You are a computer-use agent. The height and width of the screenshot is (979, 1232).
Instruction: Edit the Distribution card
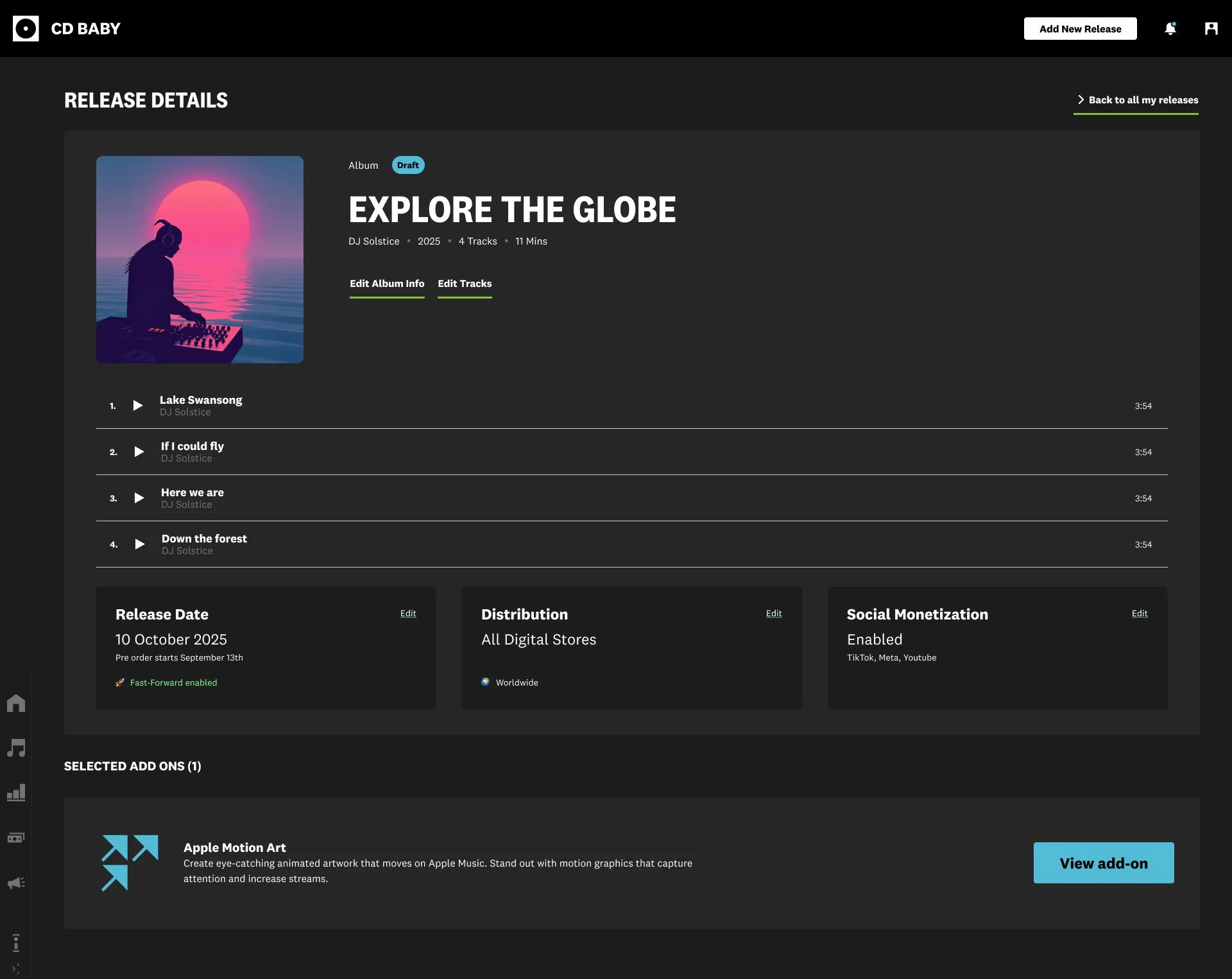coord(774,613)
